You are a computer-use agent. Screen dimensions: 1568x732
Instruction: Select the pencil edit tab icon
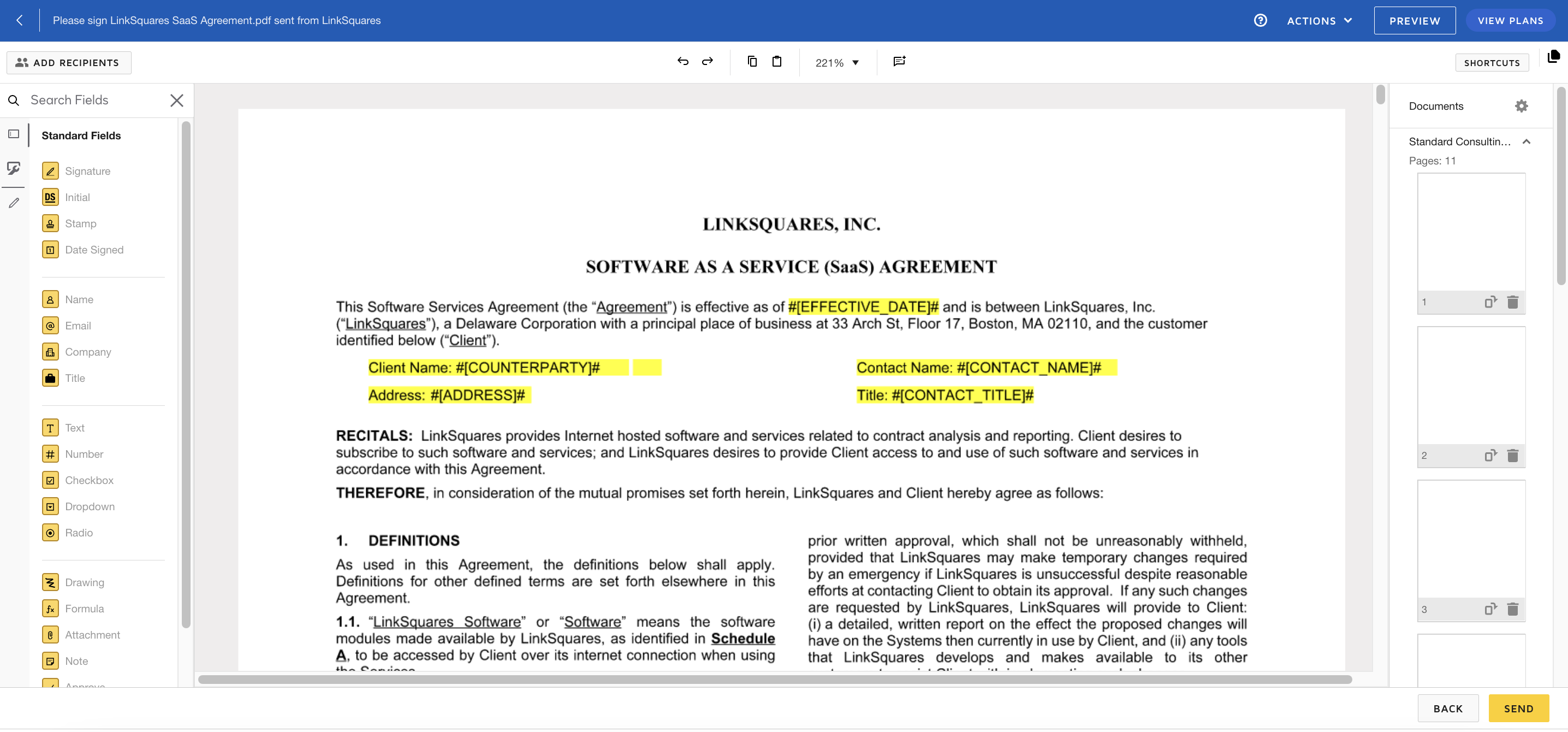pyautogui.click(x=14, y=203)
